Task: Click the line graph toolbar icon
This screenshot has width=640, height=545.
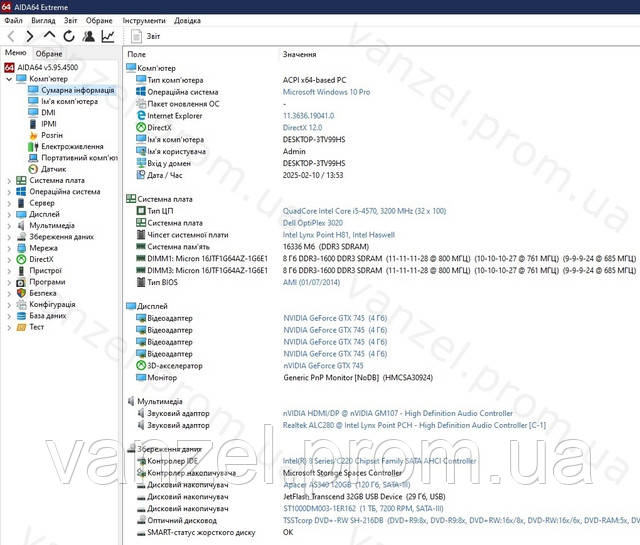Action: [107, 36]
